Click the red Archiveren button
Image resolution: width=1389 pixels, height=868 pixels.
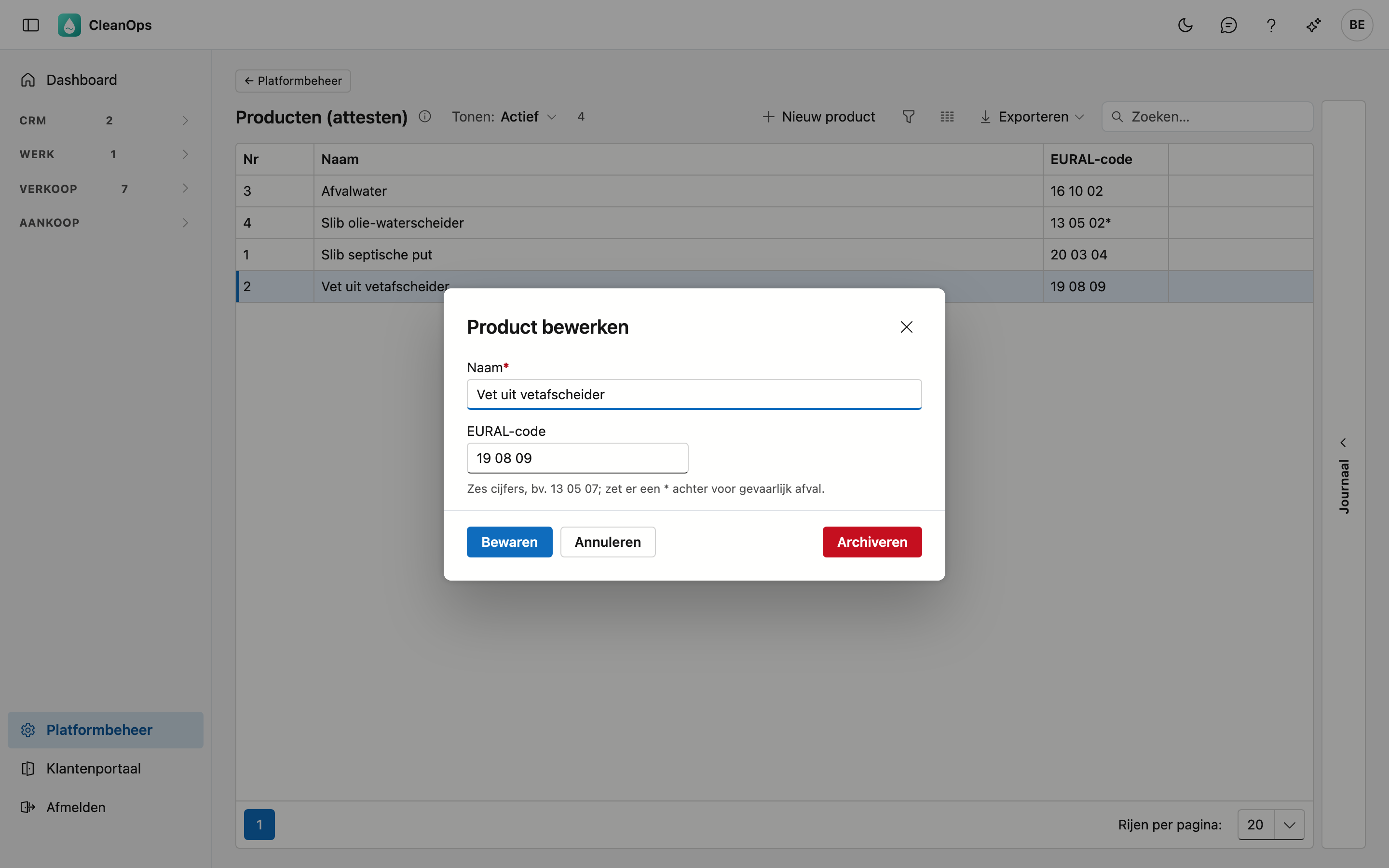[x=872, y=542]
